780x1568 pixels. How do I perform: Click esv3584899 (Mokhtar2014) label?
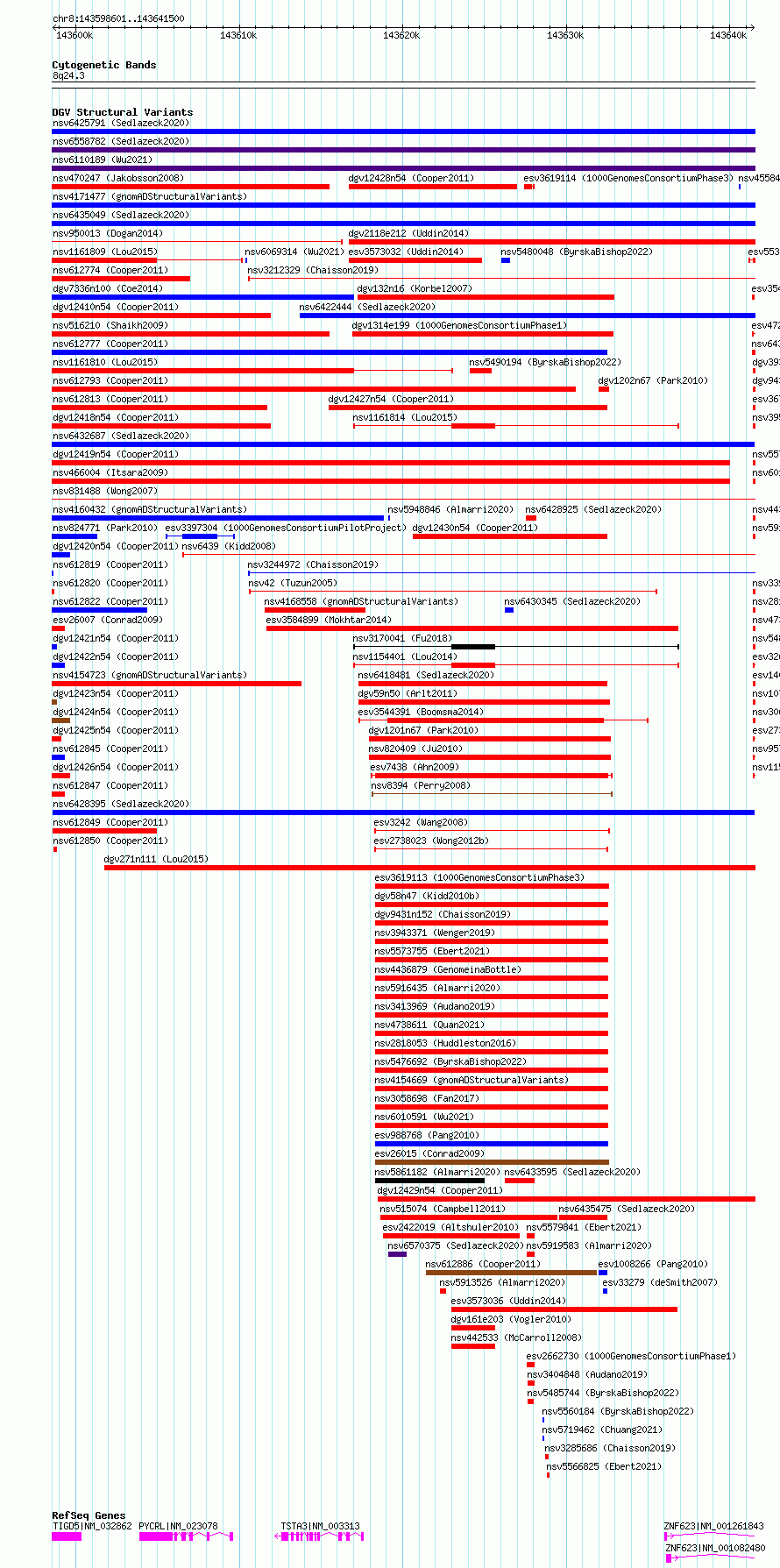tap(330, 620)
